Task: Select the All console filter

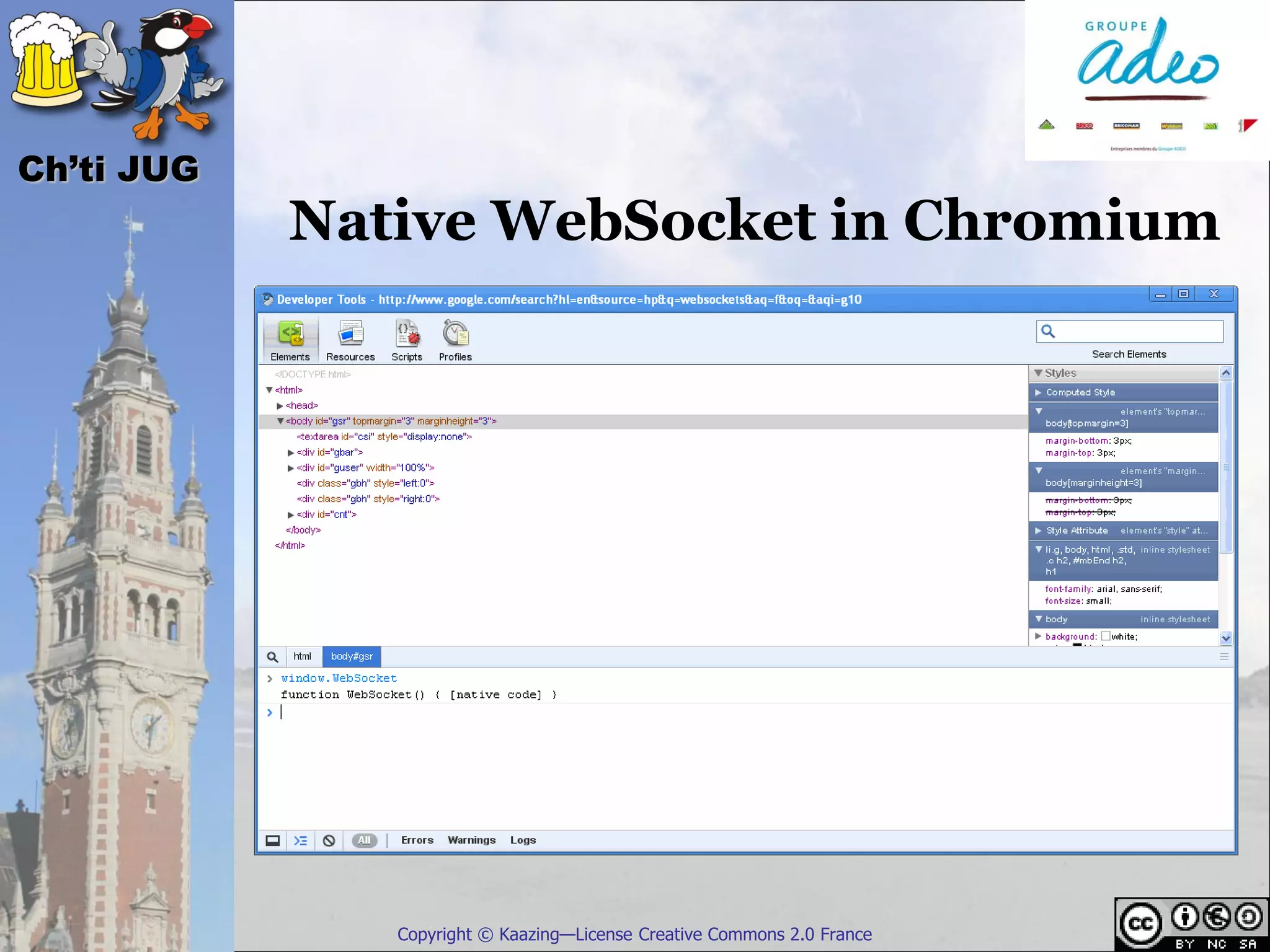Action: coord(364,840)
